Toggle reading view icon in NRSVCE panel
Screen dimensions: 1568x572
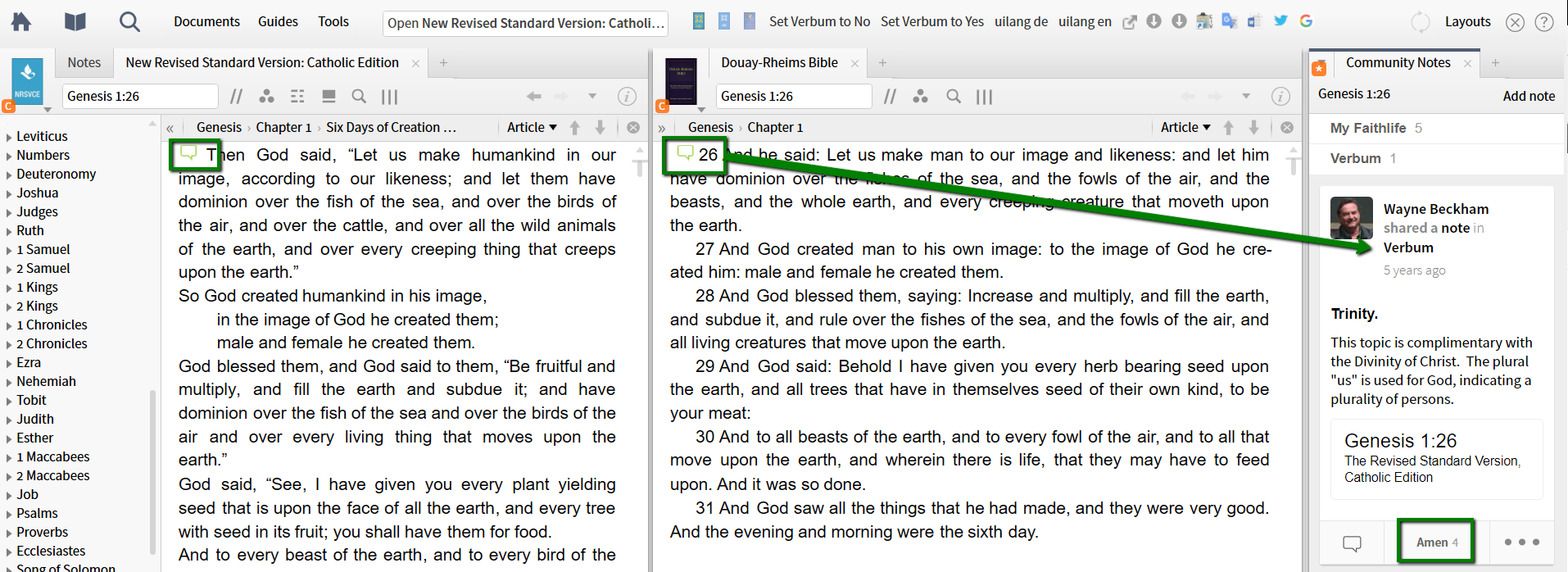[329, 97]
